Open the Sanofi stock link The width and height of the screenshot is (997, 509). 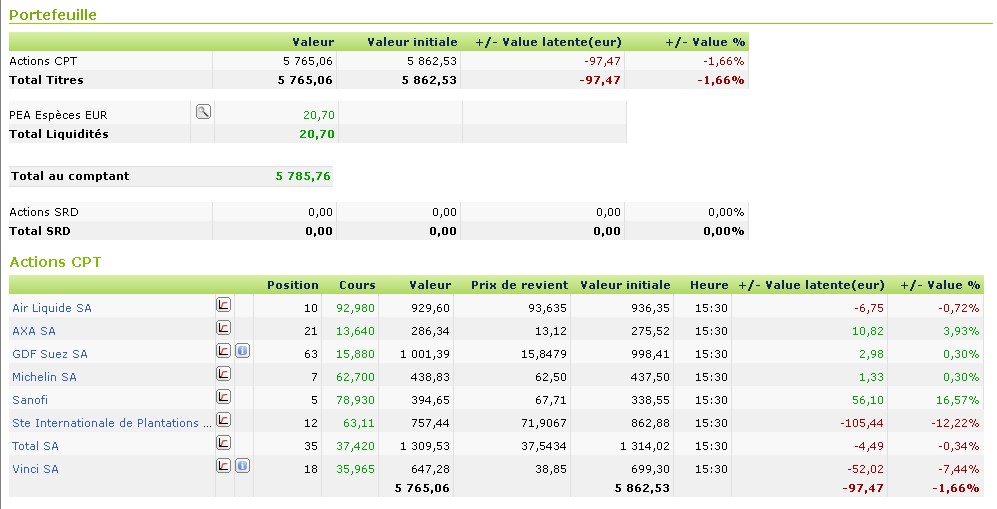pyautogui.click(x=30, y=400)
